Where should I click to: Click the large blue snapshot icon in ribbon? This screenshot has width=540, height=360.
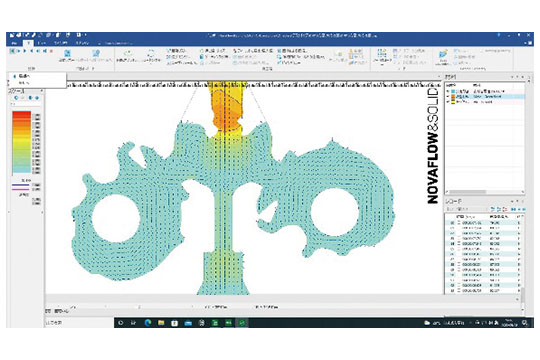68,53
